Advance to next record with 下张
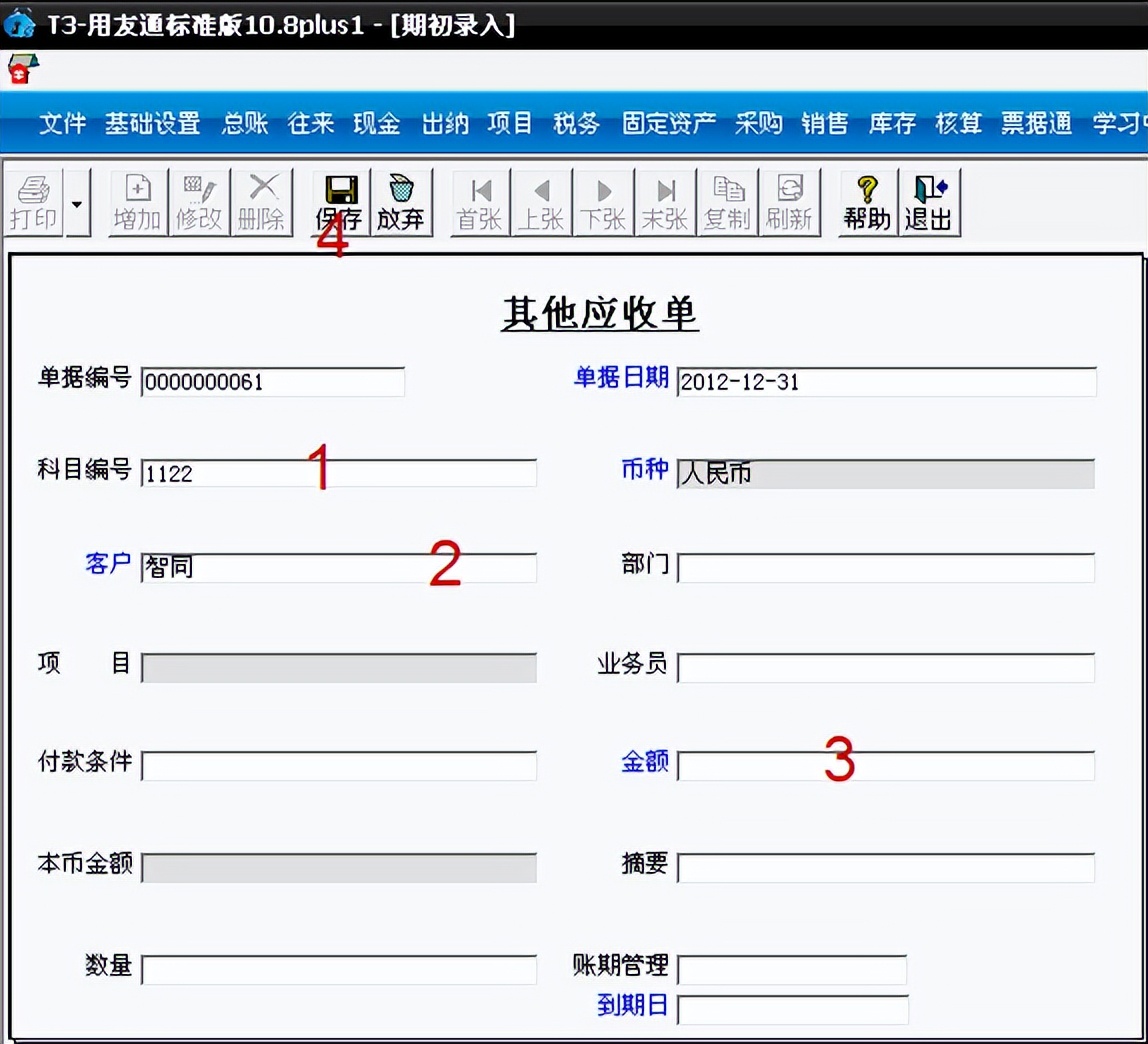This screenshot has width=1148, height=1044. [x=603, y=200]
